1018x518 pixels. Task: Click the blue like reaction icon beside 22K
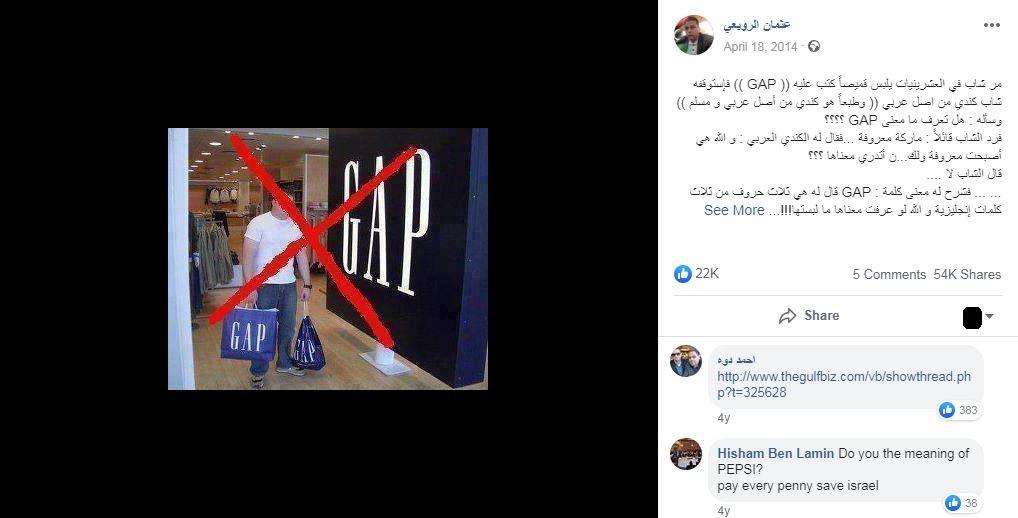682,274
